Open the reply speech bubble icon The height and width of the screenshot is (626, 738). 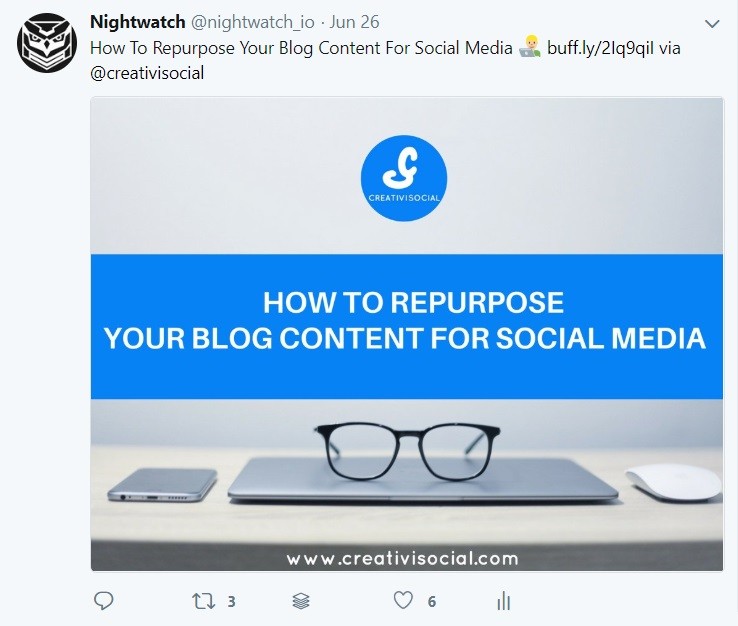104,601
